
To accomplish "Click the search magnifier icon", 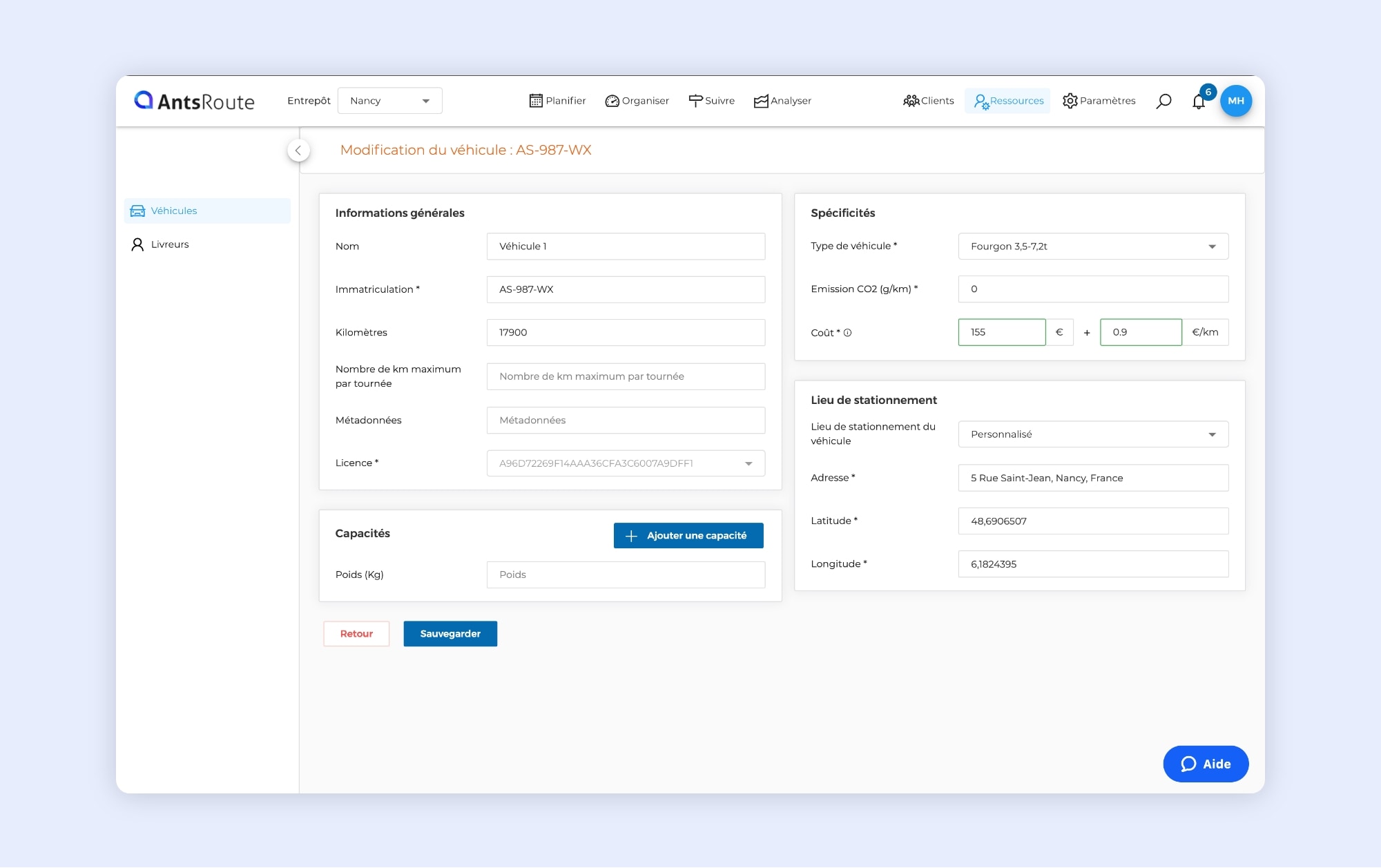I will tap(1163, 101).
